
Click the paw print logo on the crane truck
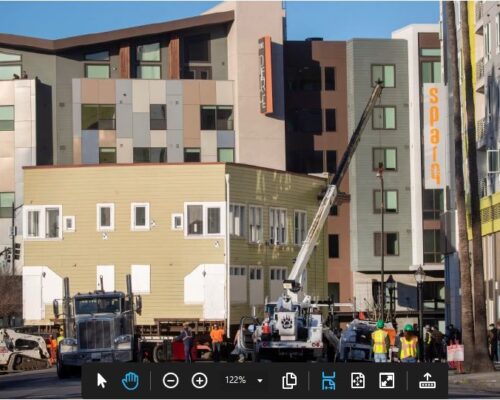[287, 323]
